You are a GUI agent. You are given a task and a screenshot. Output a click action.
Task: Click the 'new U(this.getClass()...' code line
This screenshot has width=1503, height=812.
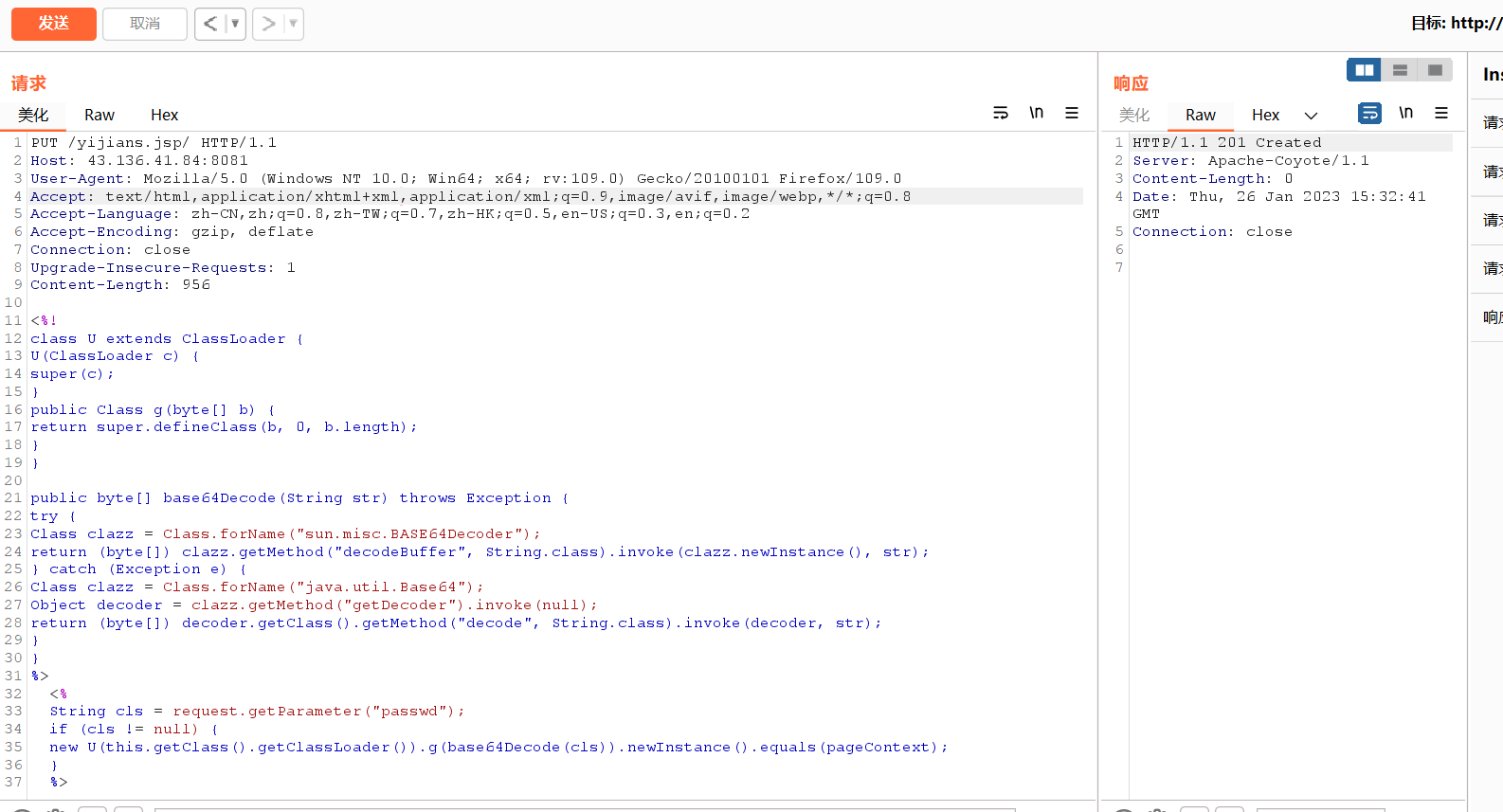point(498,748)
